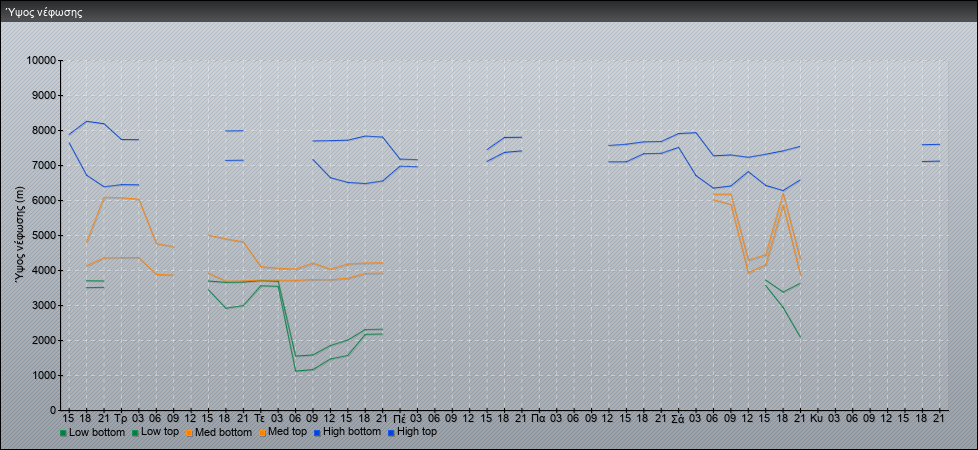Viewport: 978px width, 450px height.
Task: Click the 'Ύψος νέφωσης' panel title
Action: click(x=44, y=12)
